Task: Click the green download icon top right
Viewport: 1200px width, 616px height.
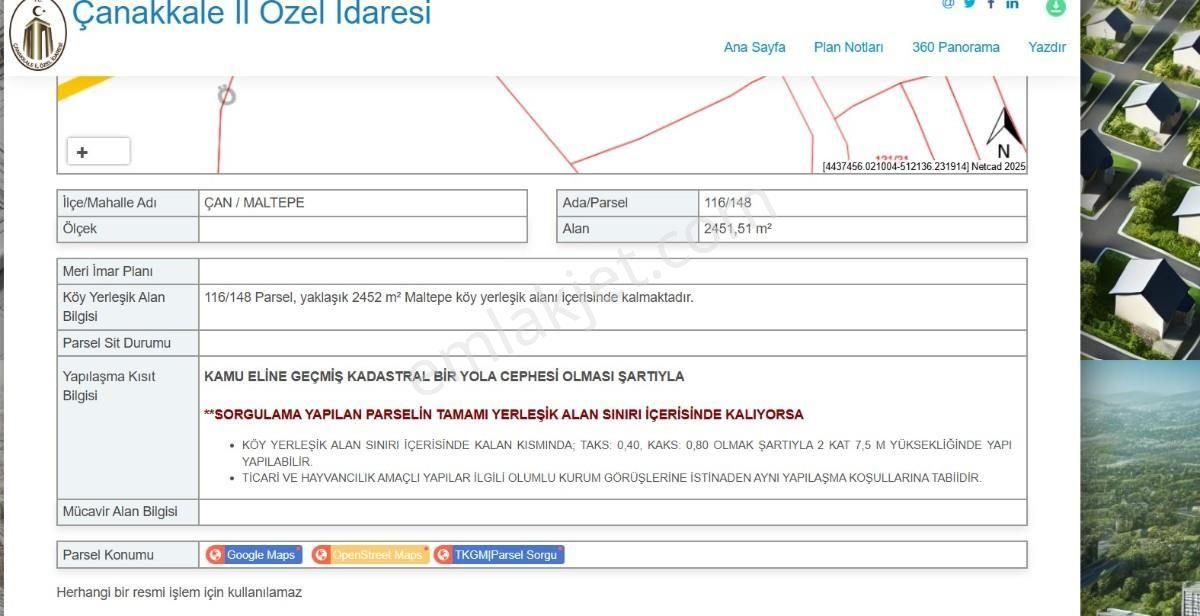Action: pyautogui.click(x=1056, y=8)
